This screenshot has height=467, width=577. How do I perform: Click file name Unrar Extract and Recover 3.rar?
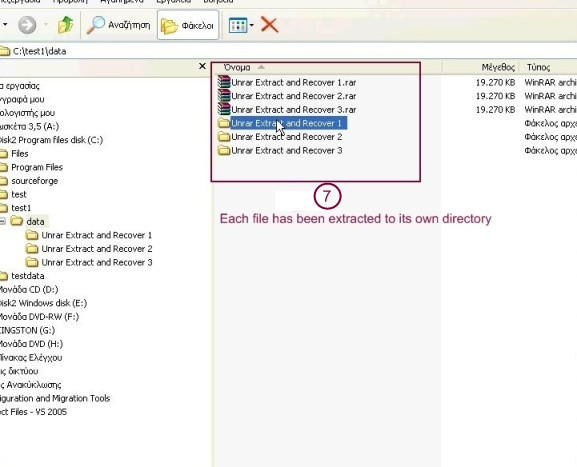click(x=294, y=110)
